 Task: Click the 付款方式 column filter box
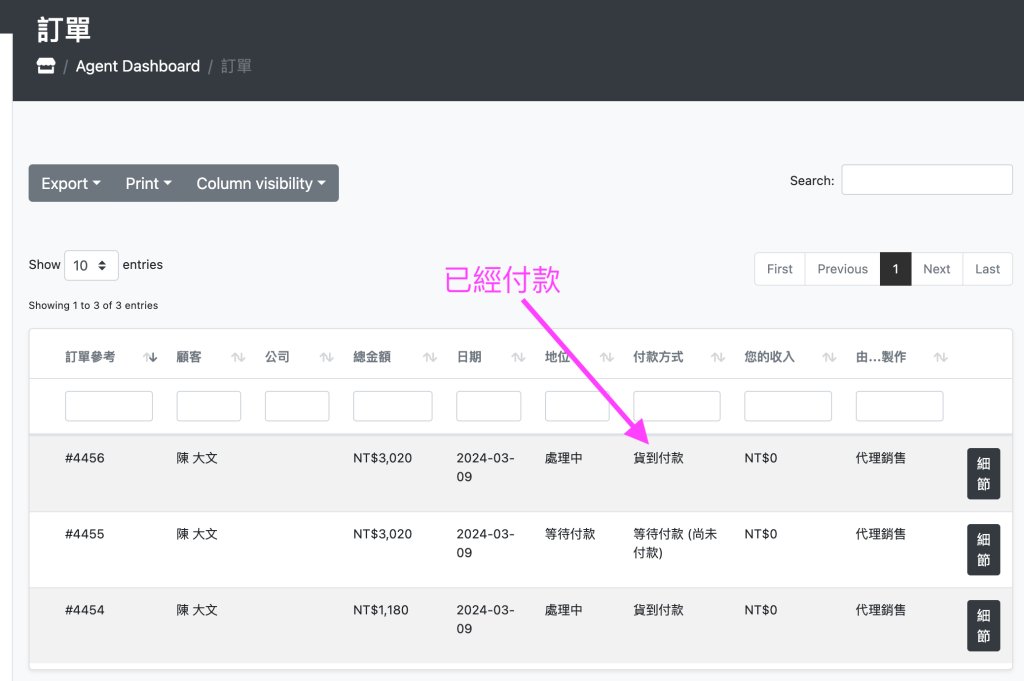point(677,406)
